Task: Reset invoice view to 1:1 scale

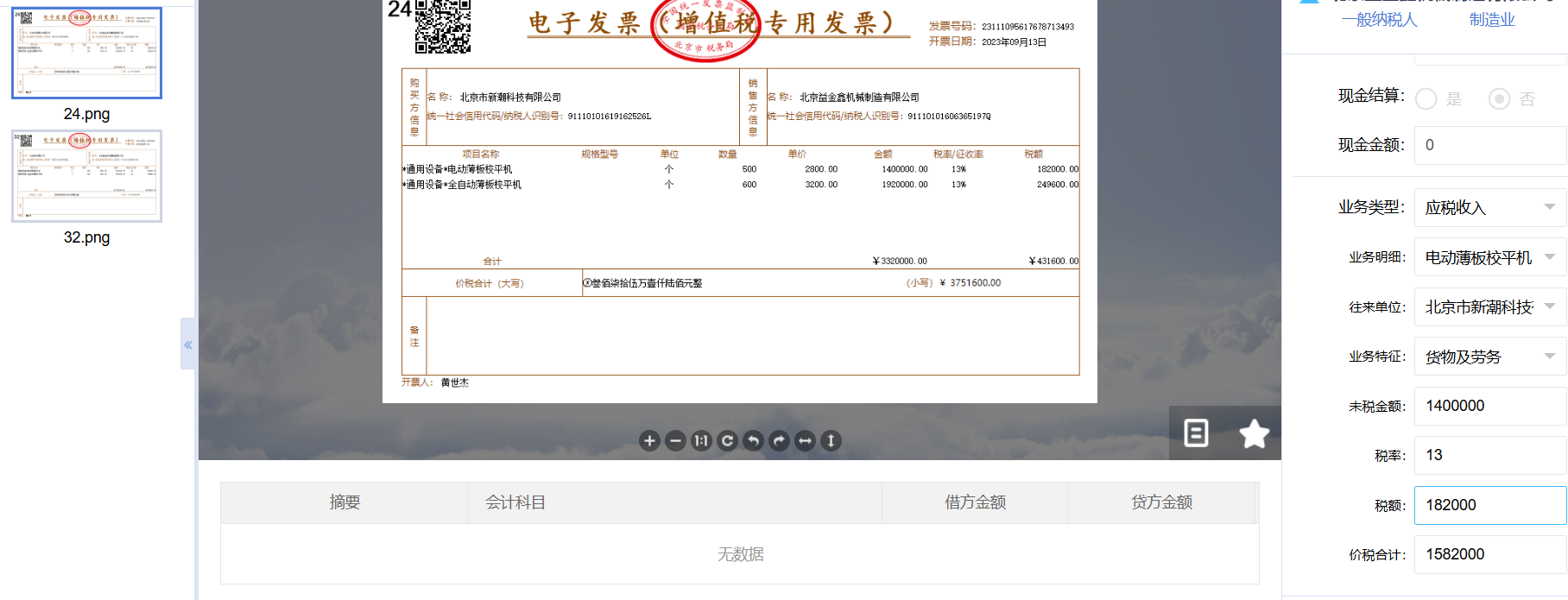Action: [x=701, y=441]
